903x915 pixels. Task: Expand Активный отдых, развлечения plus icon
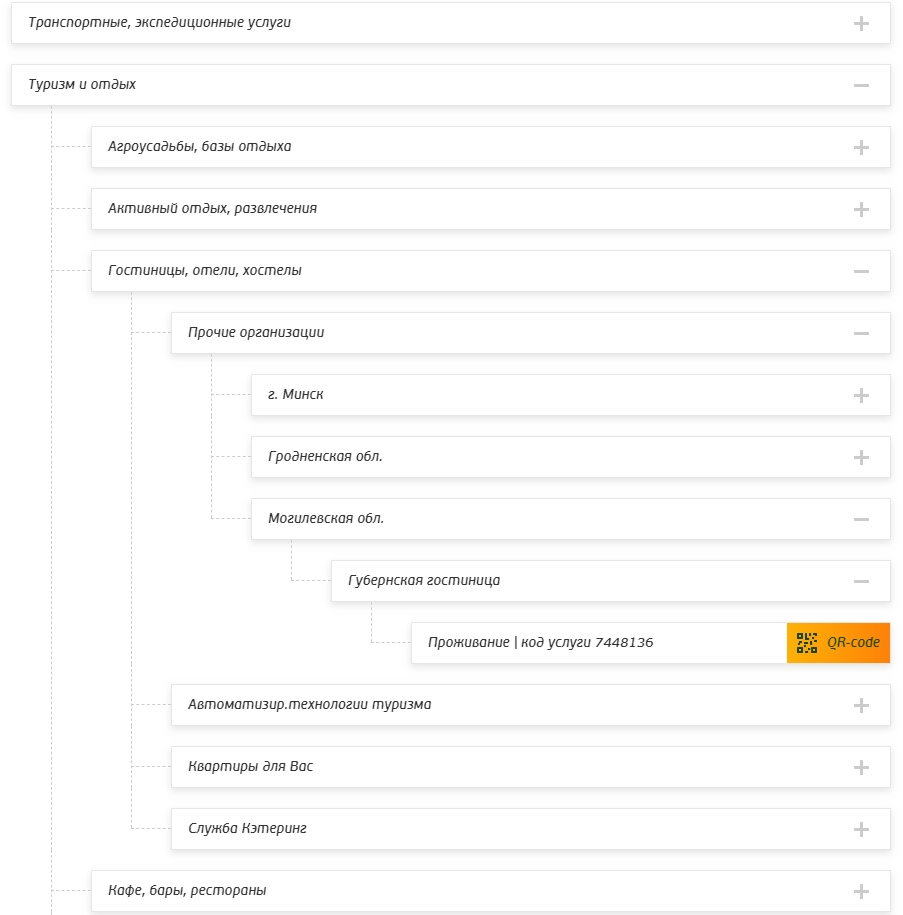coord(861,209)
